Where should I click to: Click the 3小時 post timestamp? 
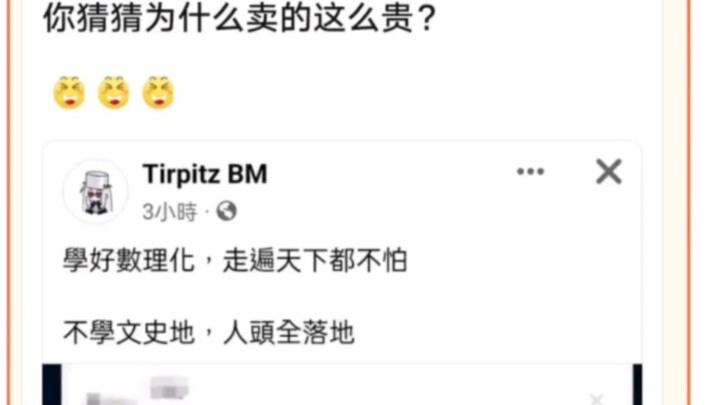(169, 212)
